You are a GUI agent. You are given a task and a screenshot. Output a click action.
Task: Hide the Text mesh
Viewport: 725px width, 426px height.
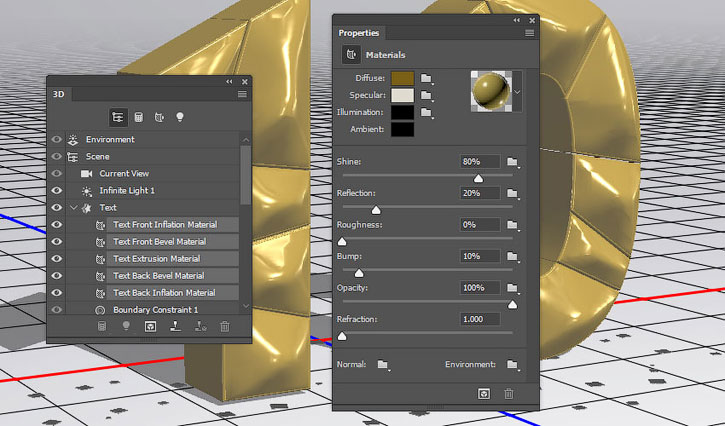pyautogui.click(x=56, y=208)
